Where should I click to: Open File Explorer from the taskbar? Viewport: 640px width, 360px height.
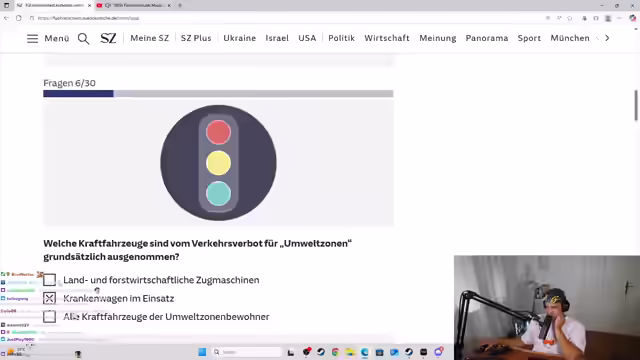coord(350,352)
